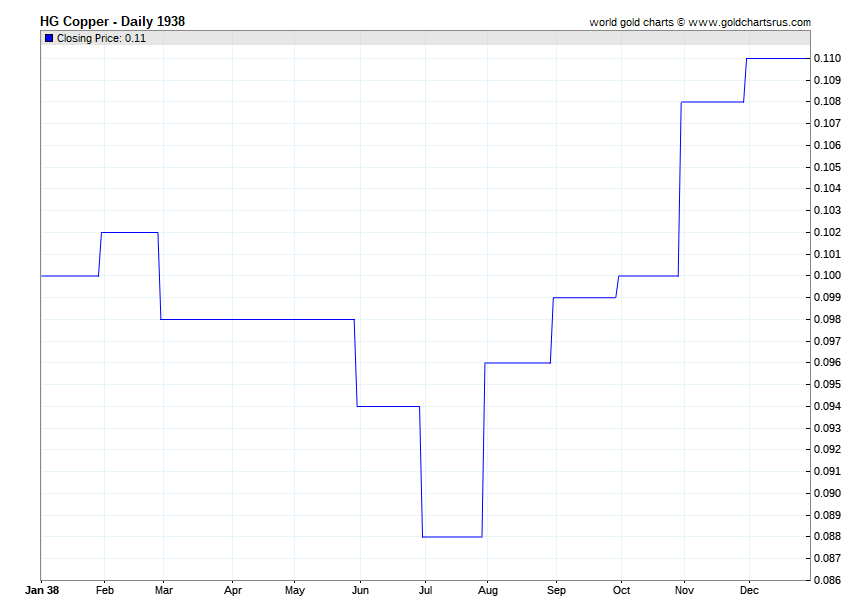Click the June plateau at 0.094
The height and width of the screenshot is (616, 850).
(388, 406)
